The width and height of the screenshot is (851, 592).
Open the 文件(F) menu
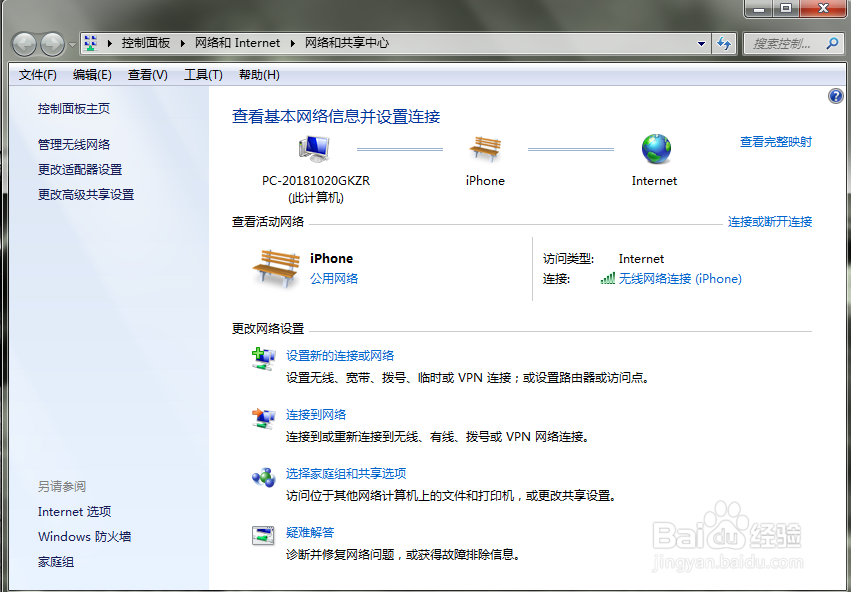(x=37, y=75)
